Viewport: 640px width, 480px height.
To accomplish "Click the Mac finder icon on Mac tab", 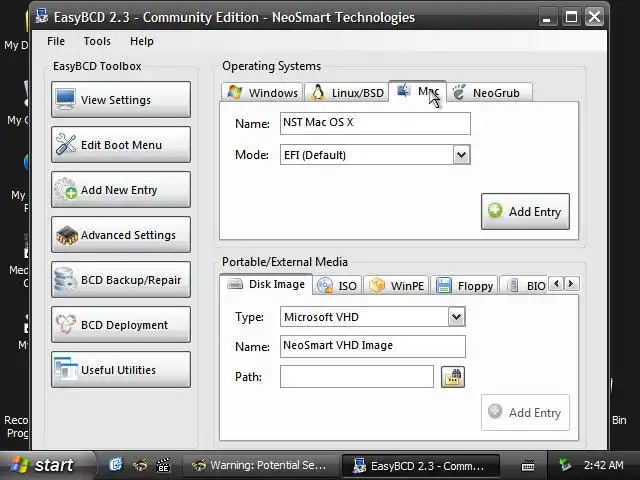I will (x=403, y=90).
